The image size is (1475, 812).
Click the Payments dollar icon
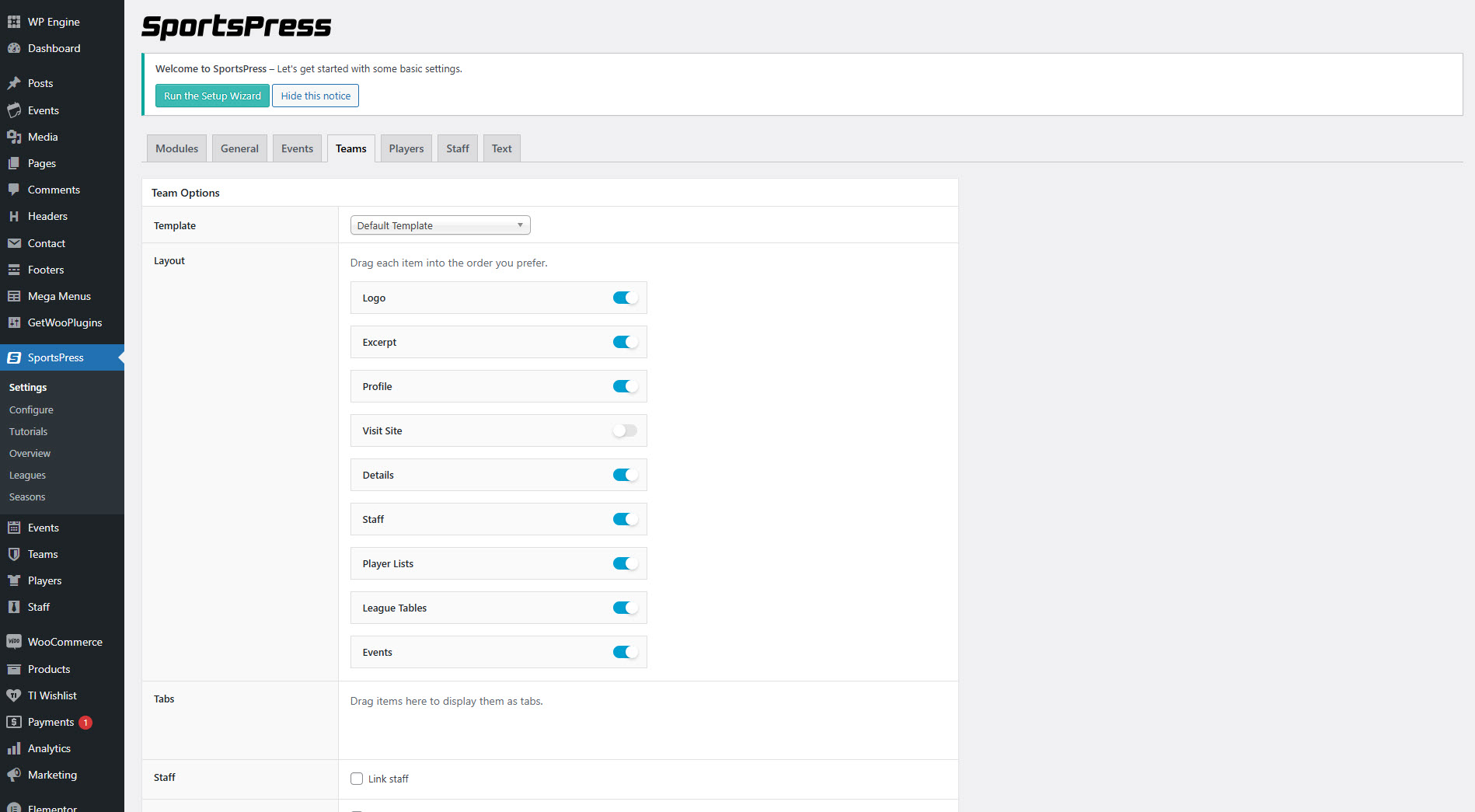coord(14,722)
